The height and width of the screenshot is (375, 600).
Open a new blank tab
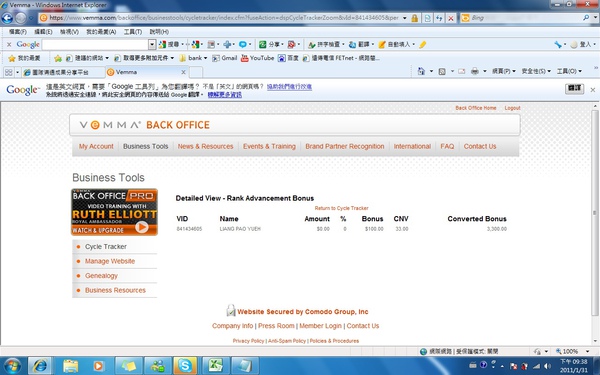(196, 72)
